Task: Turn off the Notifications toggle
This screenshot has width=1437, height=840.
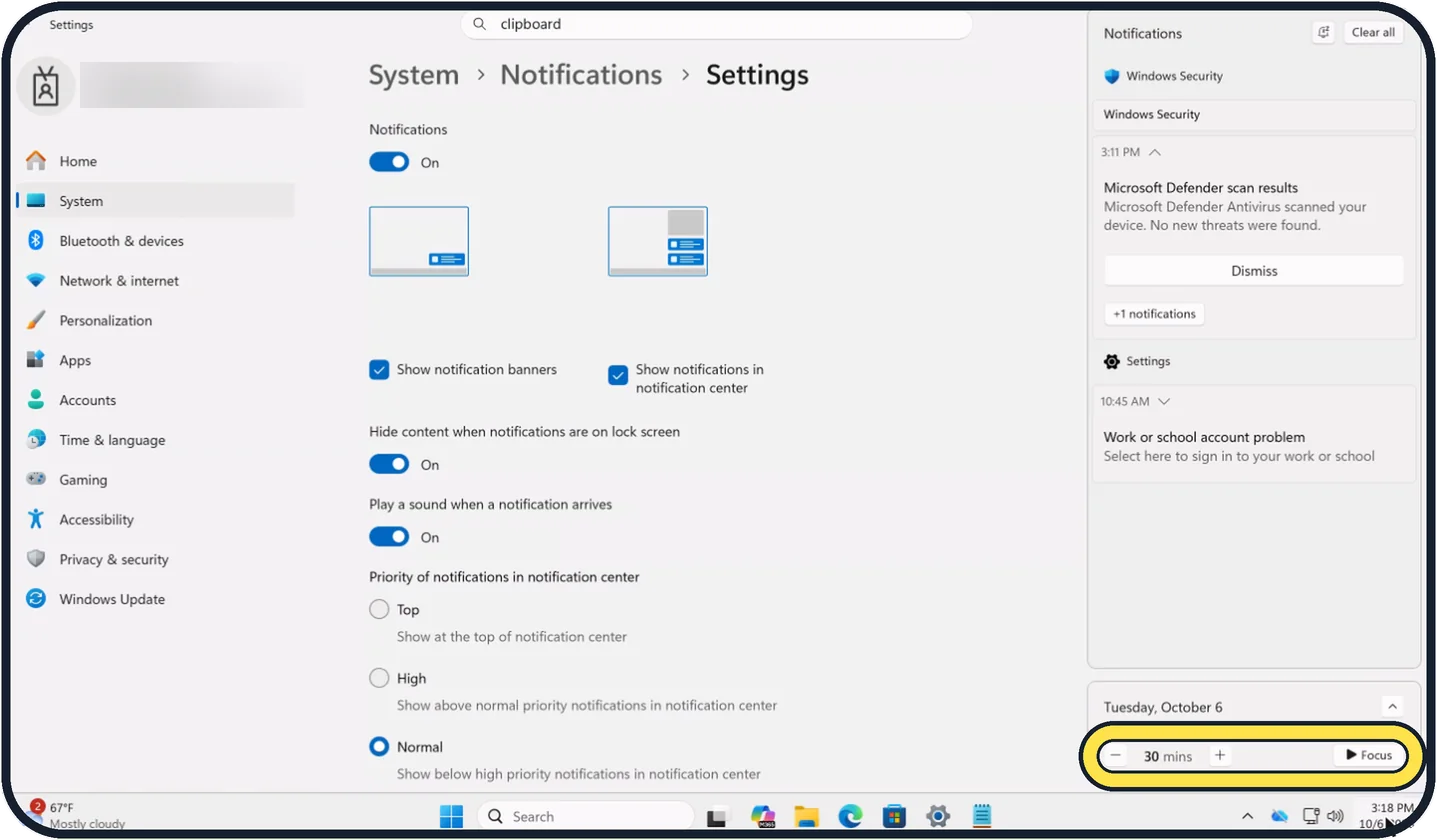Action: click(x=389, y=162)
